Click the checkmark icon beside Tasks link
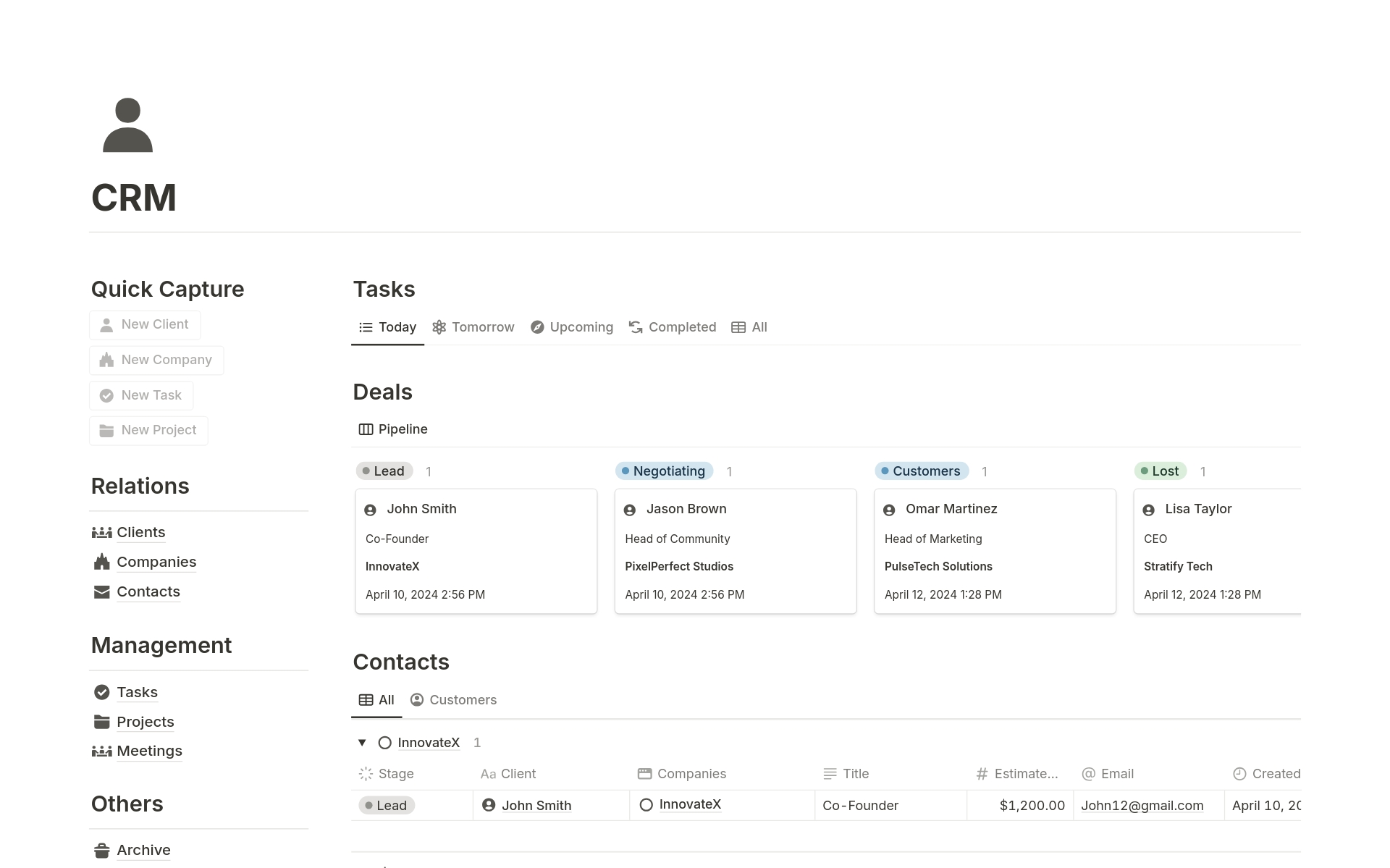Viewport: 1390px width, 868px height. point(102,692)
